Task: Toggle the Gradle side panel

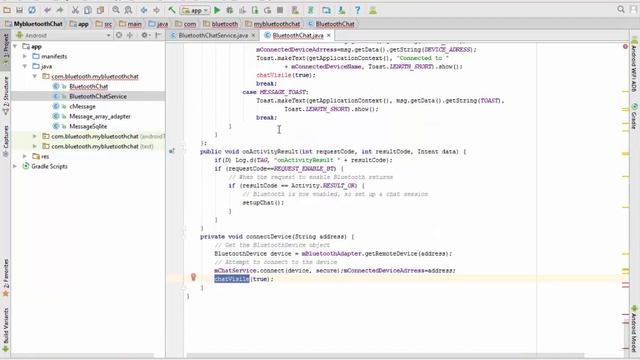Action: click(x=634, y=116)
